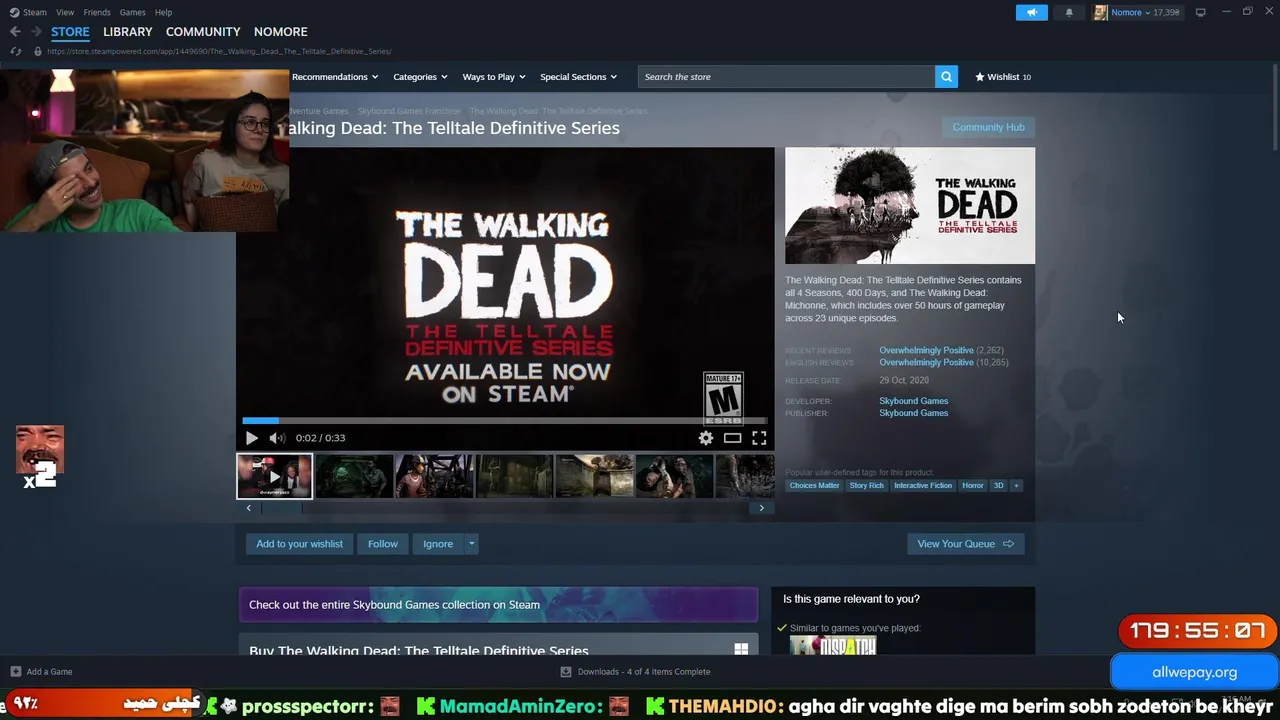Image resolution: width=1280 pixels, height=720 pixels.
Task: Open the View menu
Action: tap(65, 12)
